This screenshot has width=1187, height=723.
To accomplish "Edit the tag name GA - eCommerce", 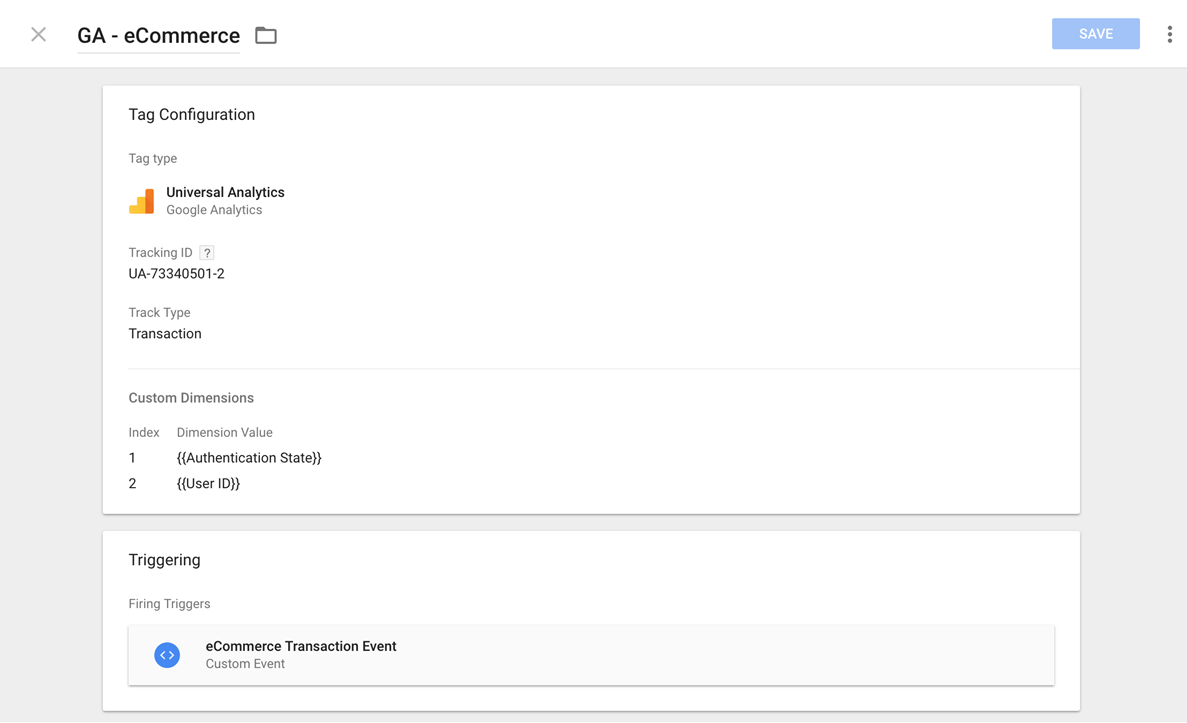I will tap(158, 36).
